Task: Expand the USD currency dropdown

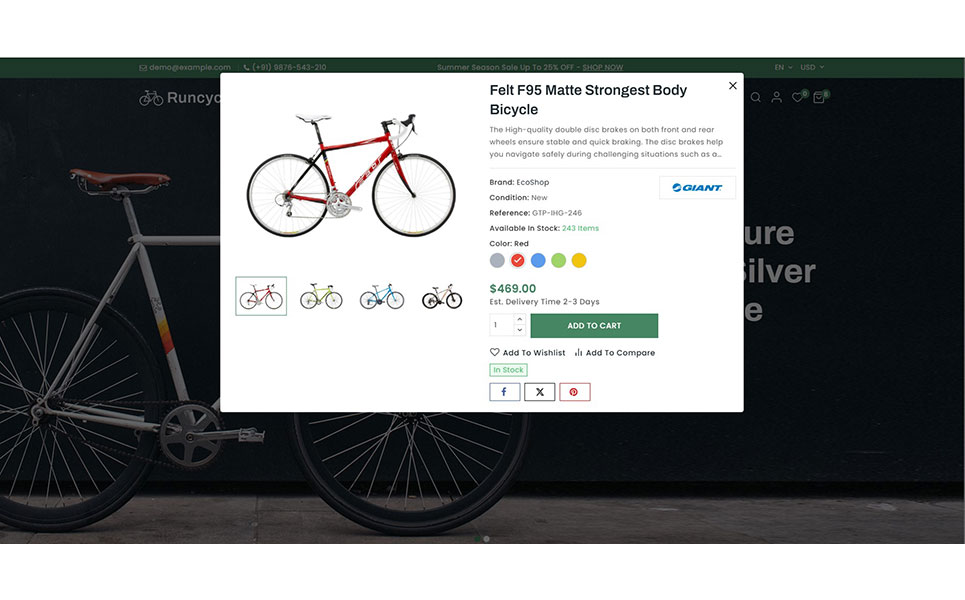Action: click(x=812, y=67)
